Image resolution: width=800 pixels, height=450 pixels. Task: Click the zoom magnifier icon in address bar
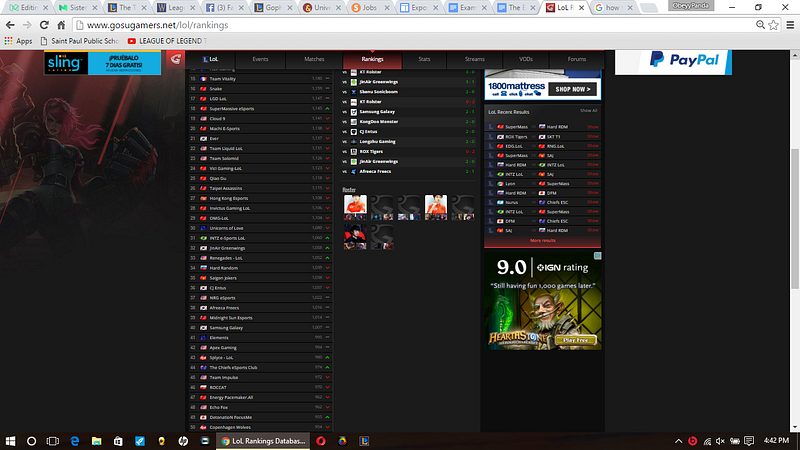click(x=760, y=25)
